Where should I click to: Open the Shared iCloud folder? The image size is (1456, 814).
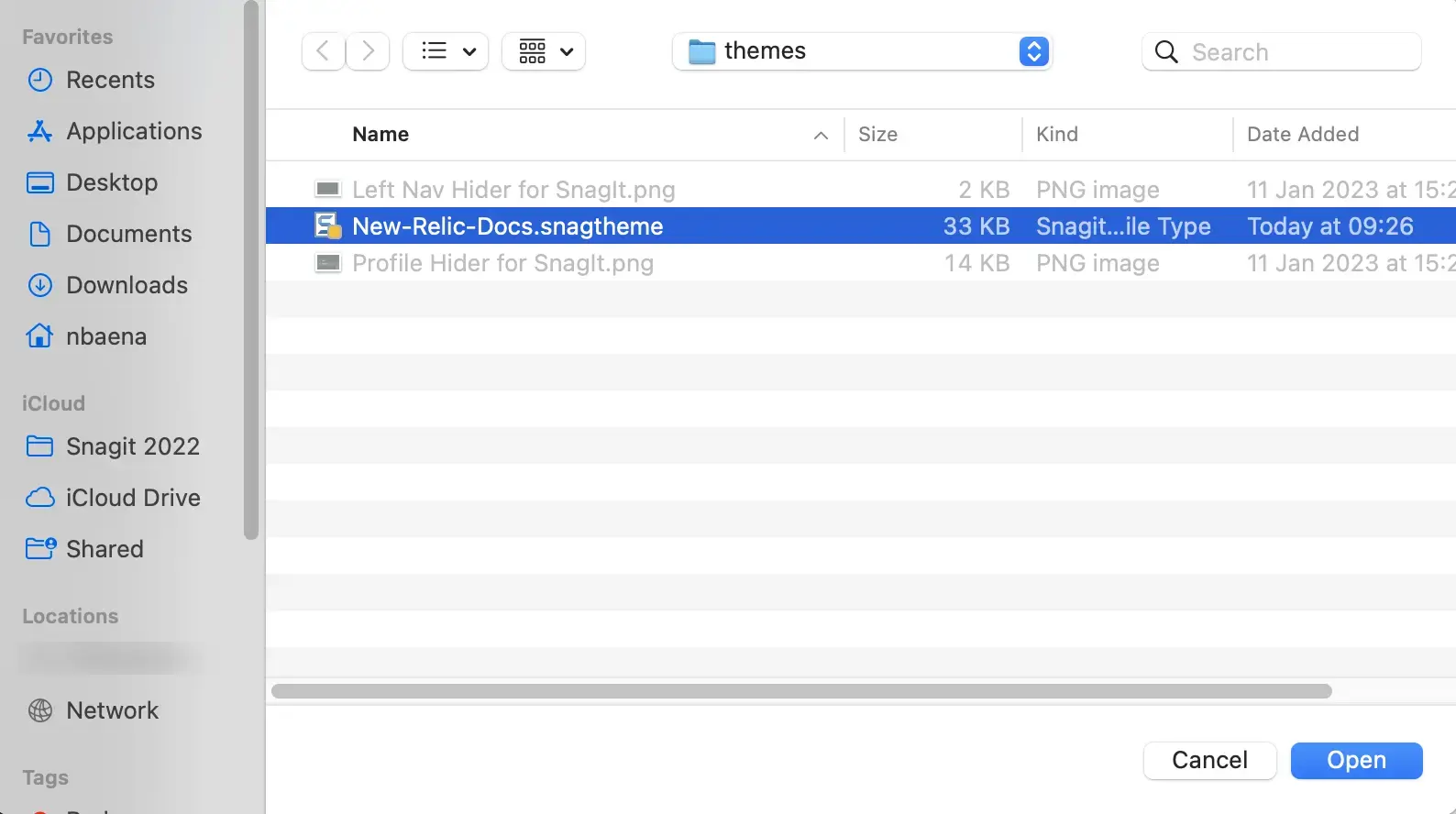105,549
